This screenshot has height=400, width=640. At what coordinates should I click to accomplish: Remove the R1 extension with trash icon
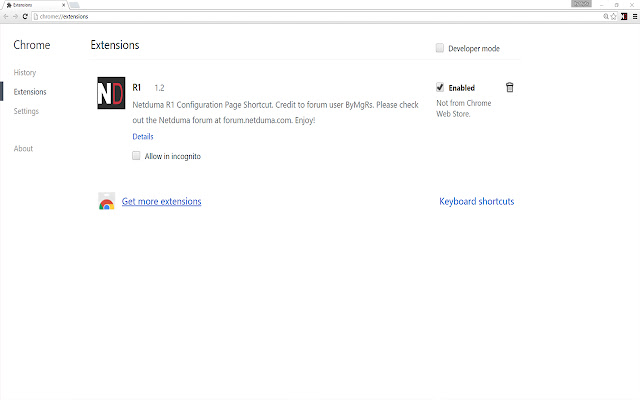509,87
